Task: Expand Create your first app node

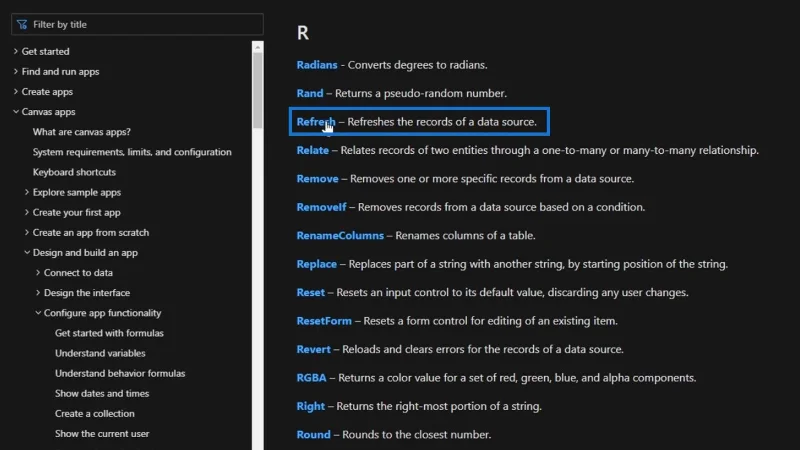Action: point(27,212)
